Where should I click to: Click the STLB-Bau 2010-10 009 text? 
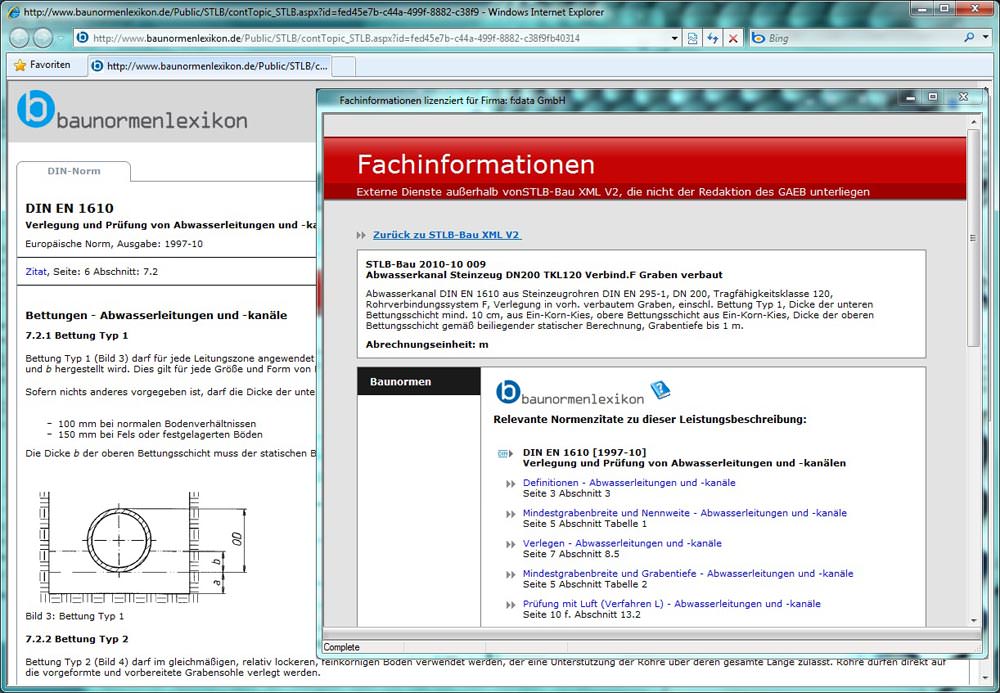click(x=425, y=264)
